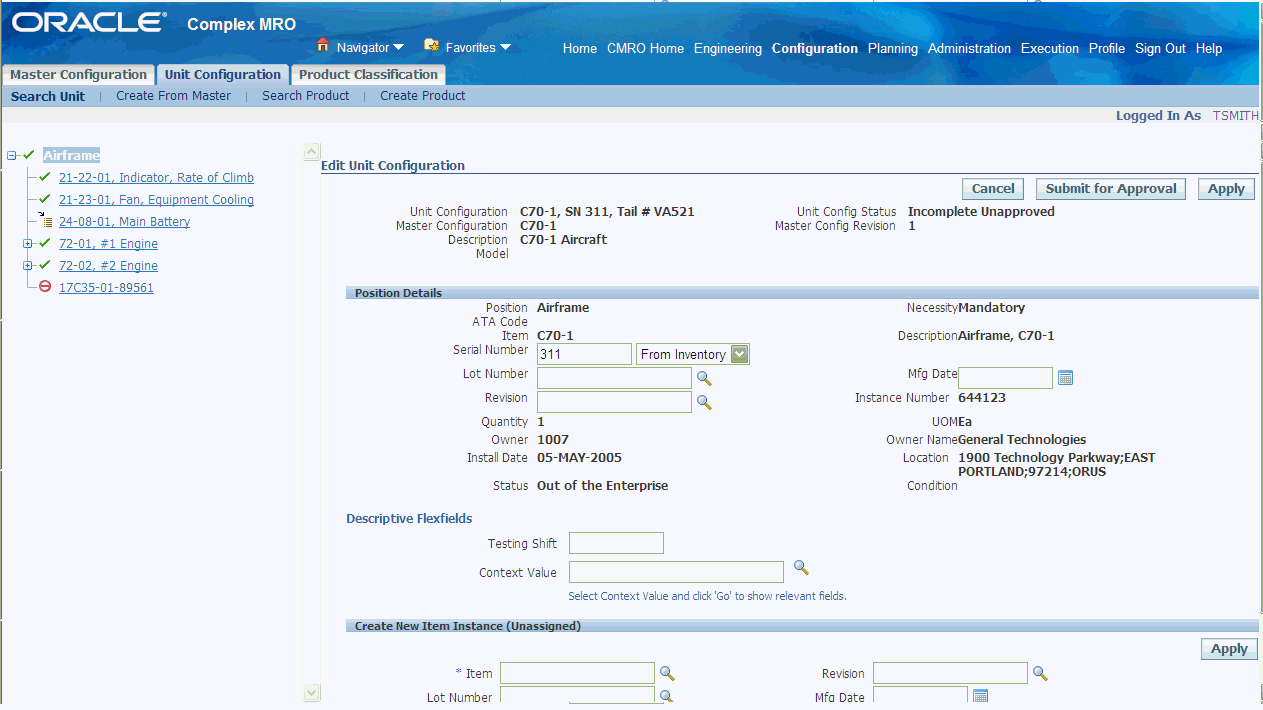Viewport: 1263px width, 710px height.
Task: Open the Configuration menu link
Action: [x=815, y=48]
